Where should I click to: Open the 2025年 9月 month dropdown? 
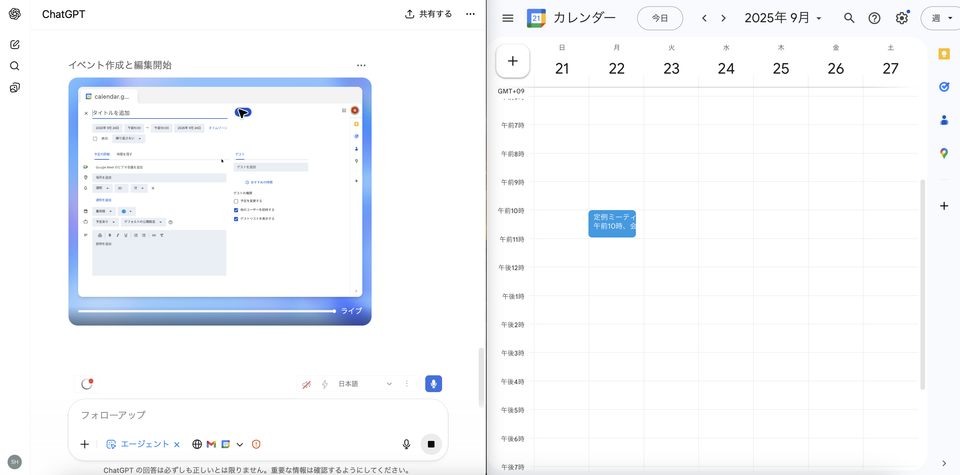point(783,18)
